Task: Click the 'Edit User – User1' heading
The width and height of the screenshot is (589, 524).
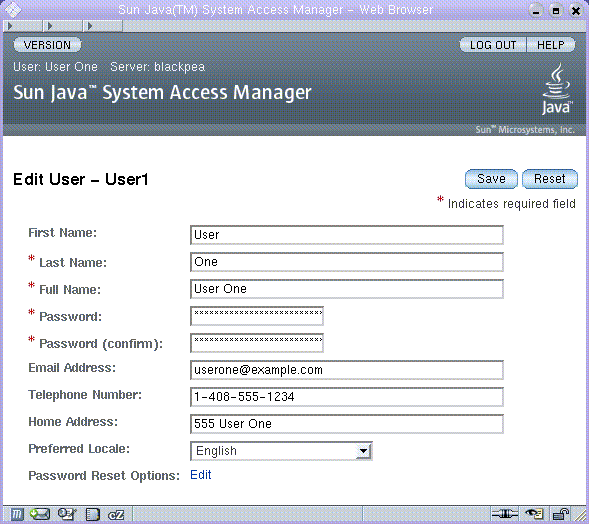Action: pyautogui.click(x=81, y=179)
